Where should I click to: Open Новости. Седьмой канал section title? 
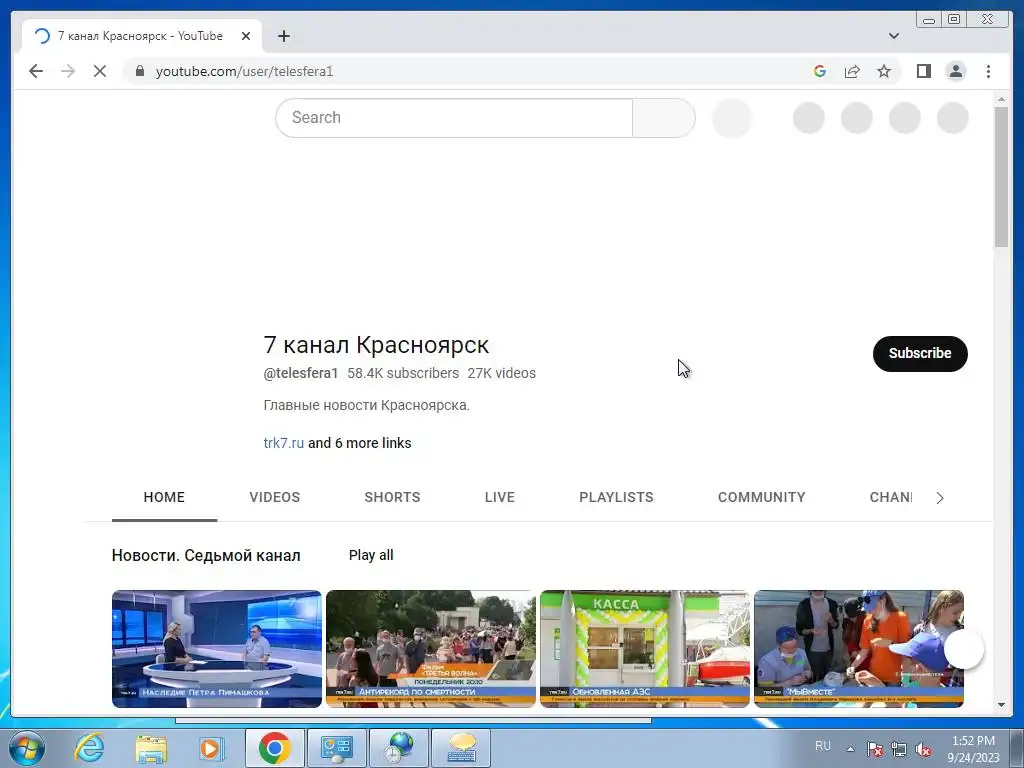click(x=206, y=555)
